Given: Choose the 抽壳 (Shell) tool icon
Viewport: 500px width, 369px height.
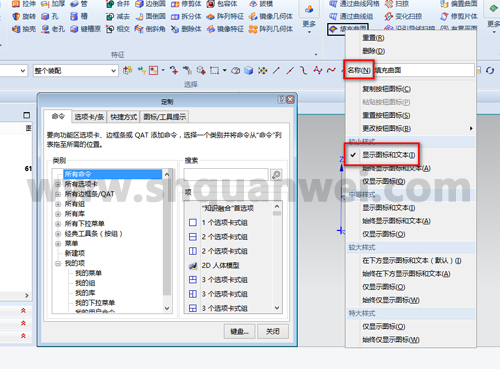Looking at the screenshot, I should (x=16, y=29).
